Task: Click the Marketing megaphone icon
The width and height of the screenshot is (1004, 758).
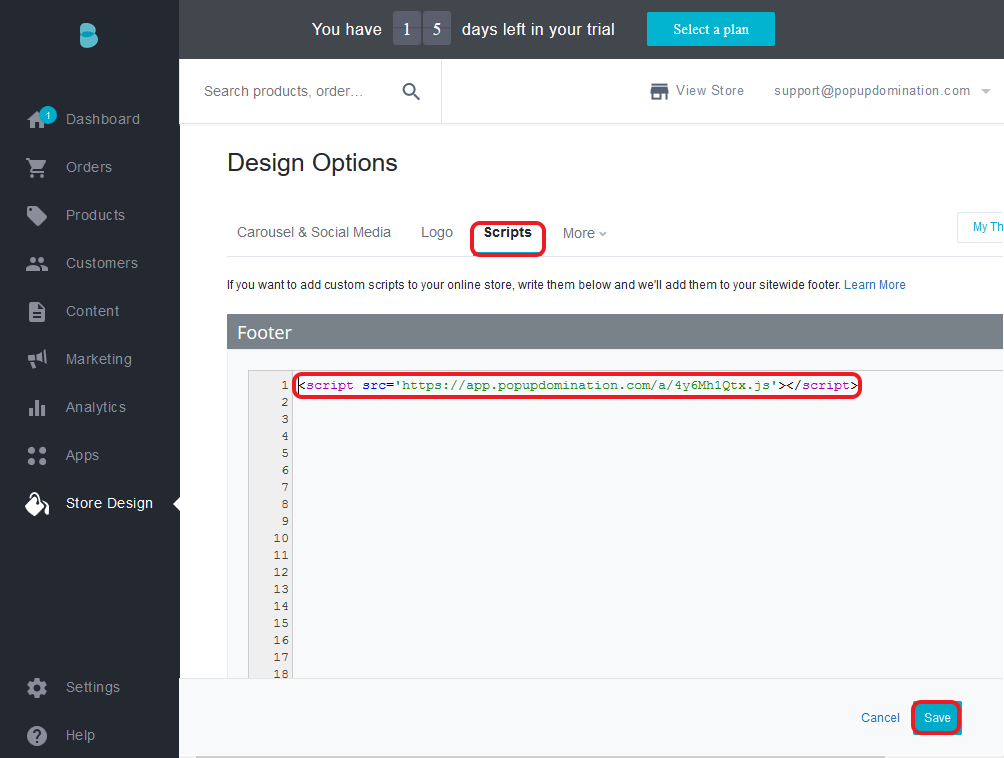Action: coord(37,359)
